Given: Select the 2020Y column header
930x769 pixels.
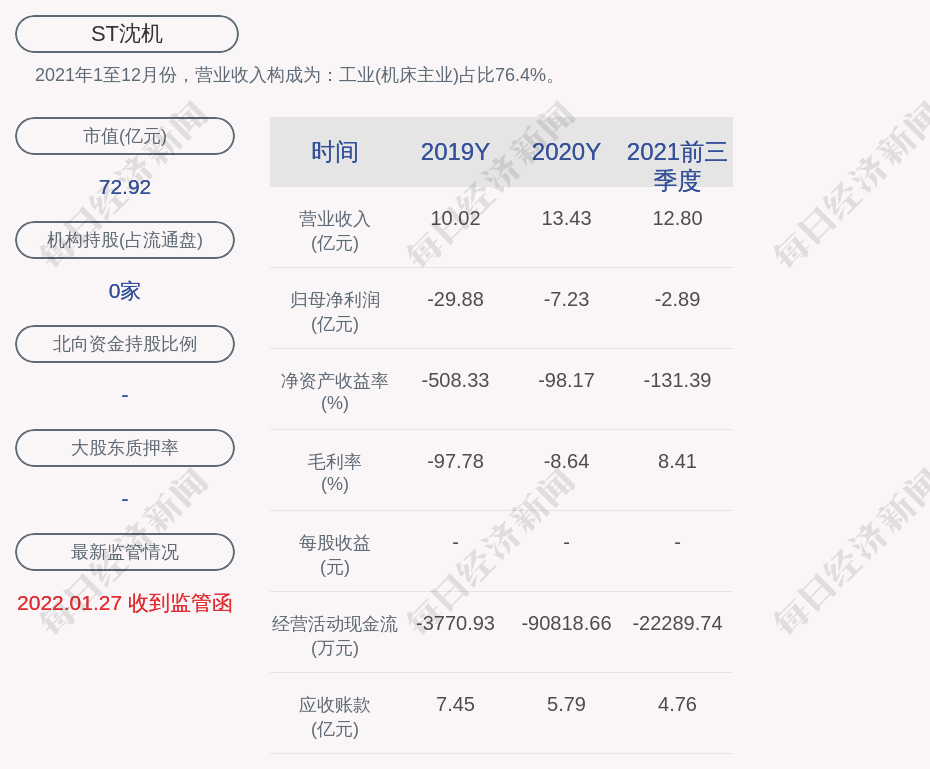Looking at the screenshot, I should click(566, 152).
